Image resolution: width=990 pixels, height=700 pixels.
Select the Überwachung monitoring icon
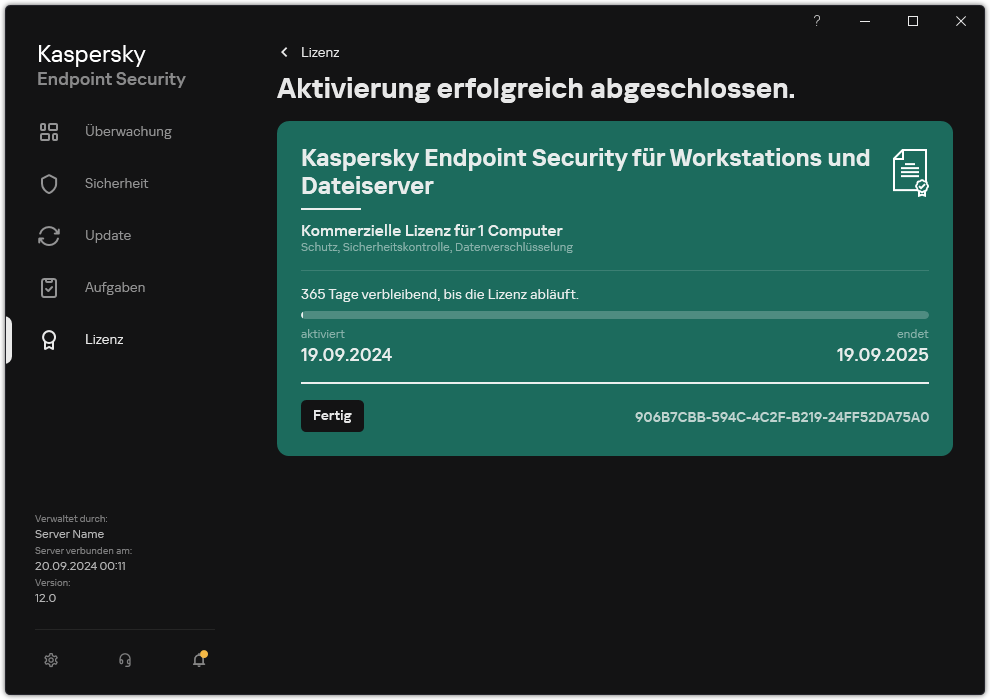(x=49, y=131)
